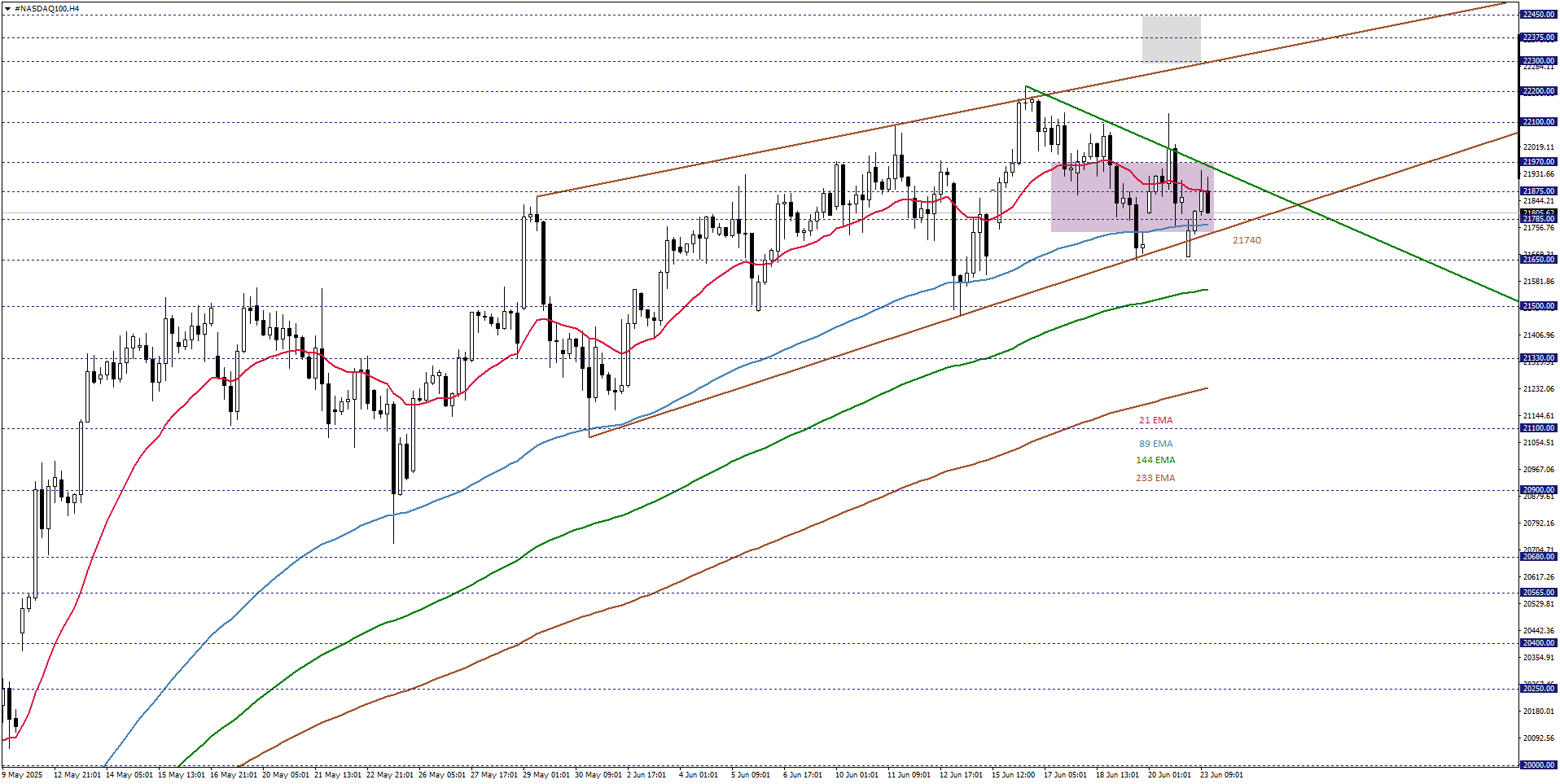Click the 21581.86 price axis value

1538,282
